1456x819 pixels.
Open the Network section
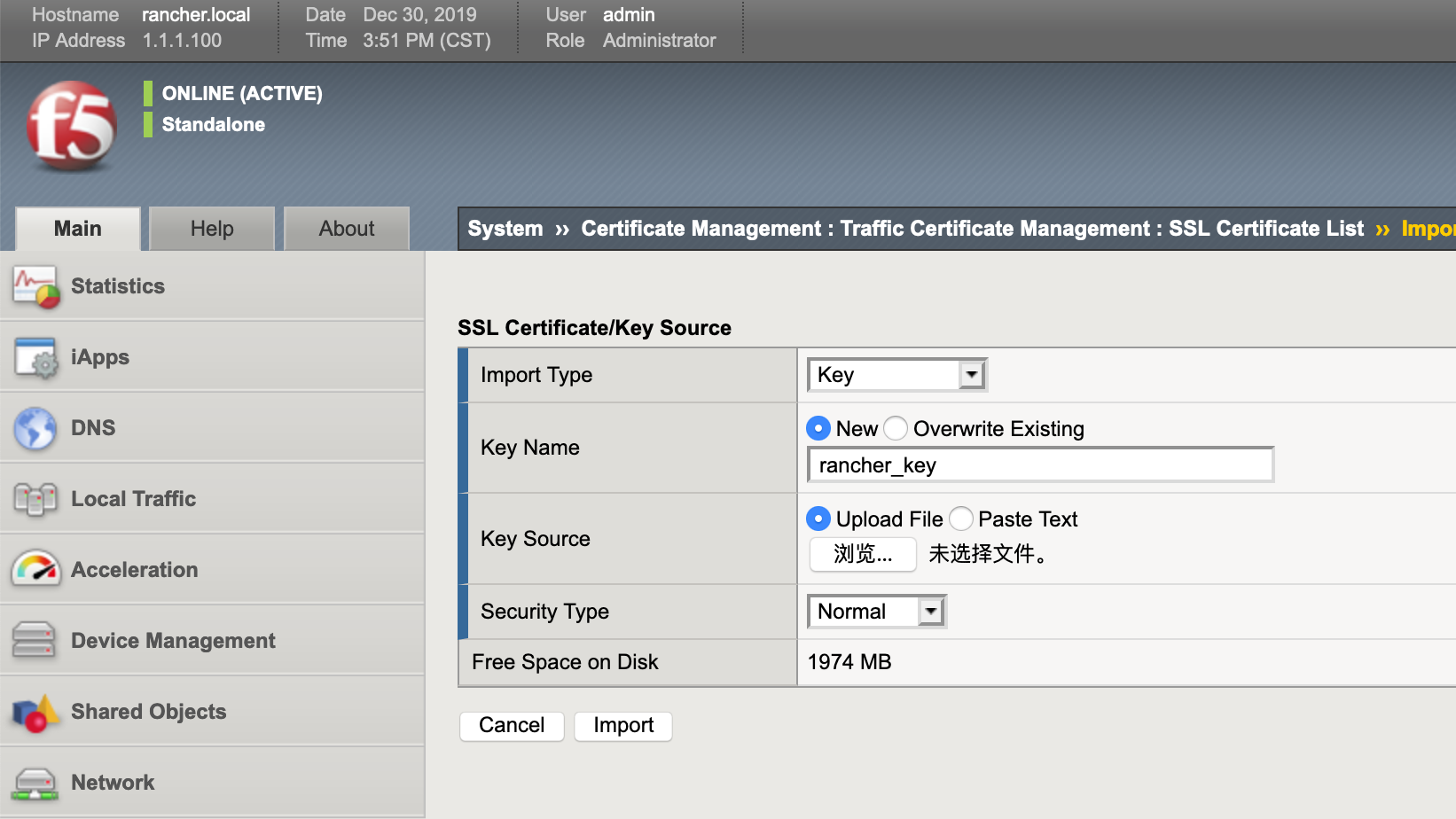pos(212,783)
